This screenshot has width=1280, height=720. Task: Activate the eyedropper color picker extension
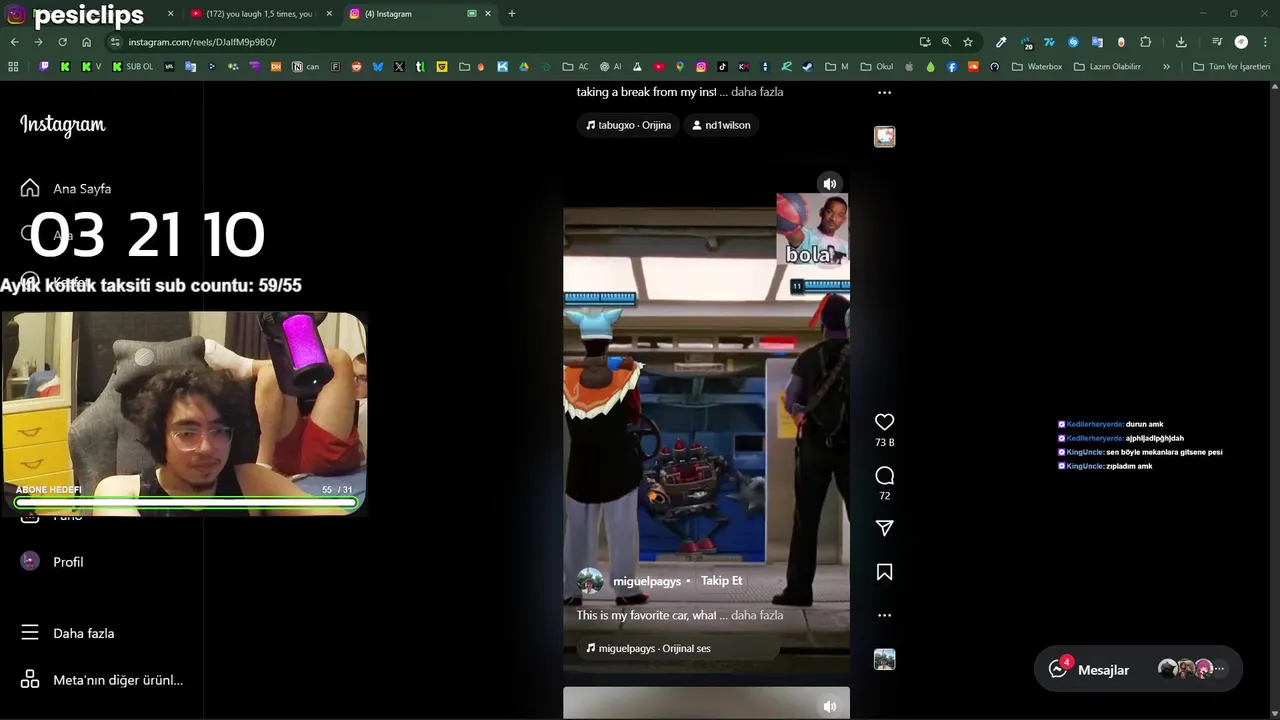(1001, 42)
